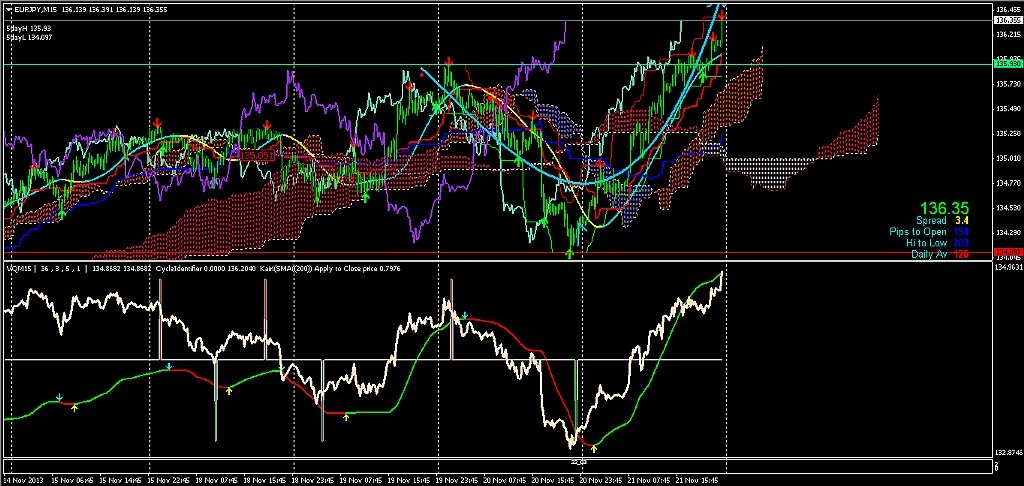Click the Hi to Low label
Image resolution: width=1024 pixels, height=486 pixels.
coord(925,243)
